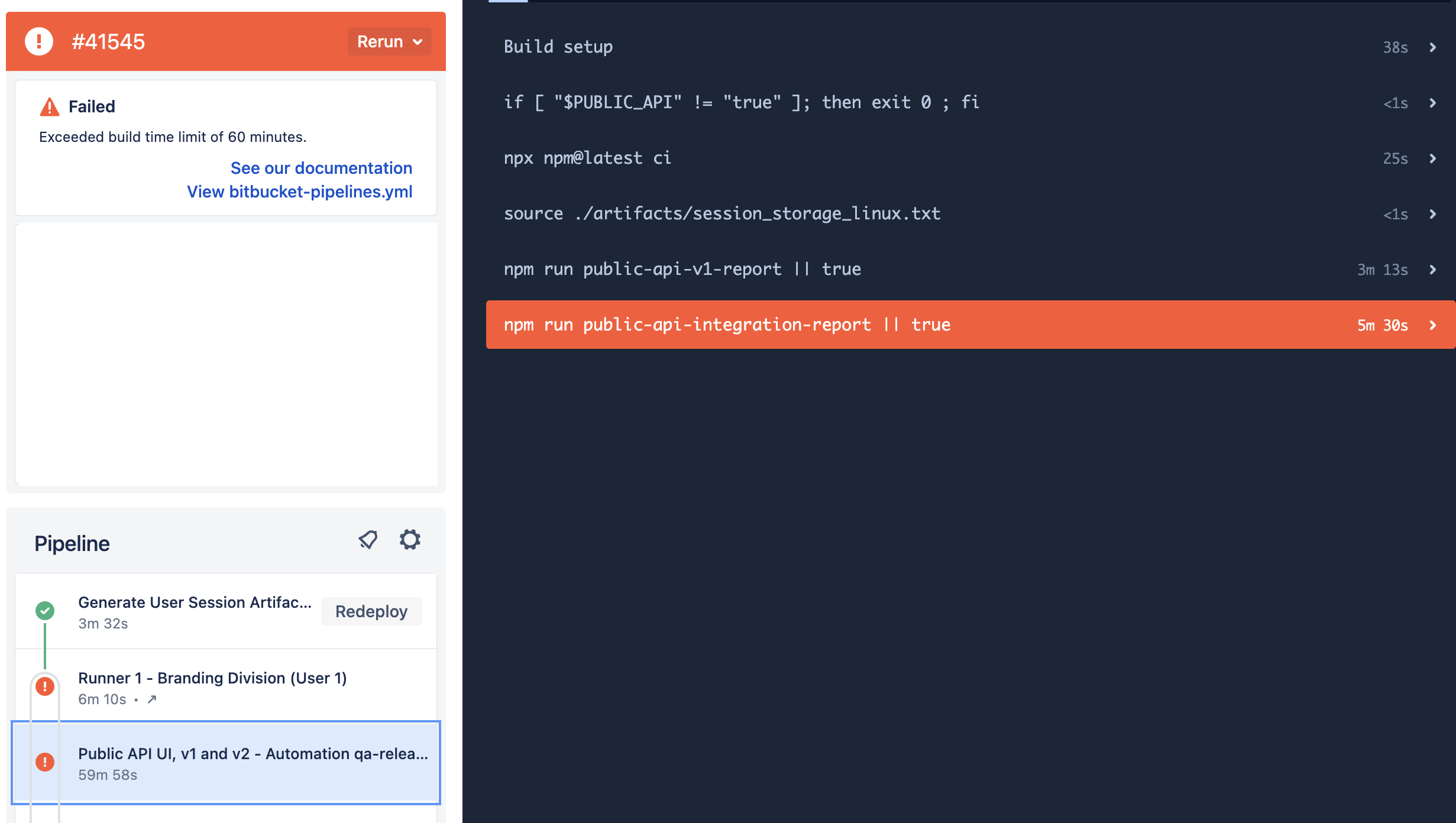Viewport: 1456px width, 823px height.
Task: Expand the npx npm@latest ci step chevron
Action: (1432, 158)
